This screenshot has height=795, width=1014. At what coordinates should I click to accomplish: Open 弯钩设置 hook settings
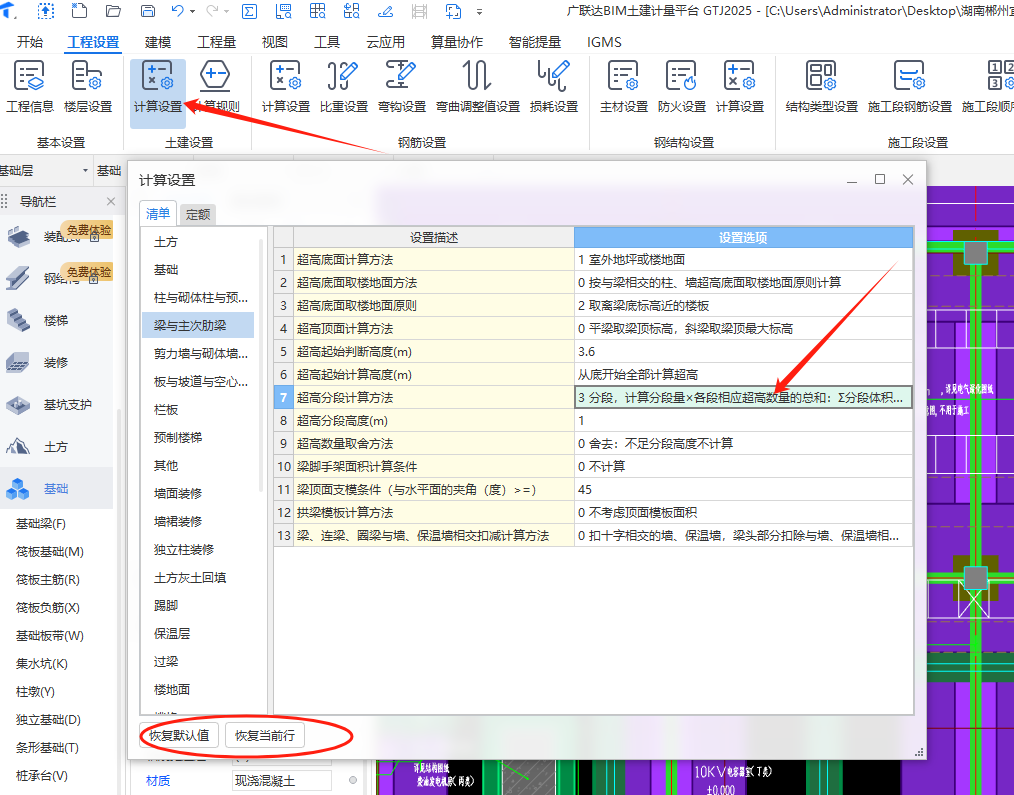pyautogui.click(x=402, y=87)
